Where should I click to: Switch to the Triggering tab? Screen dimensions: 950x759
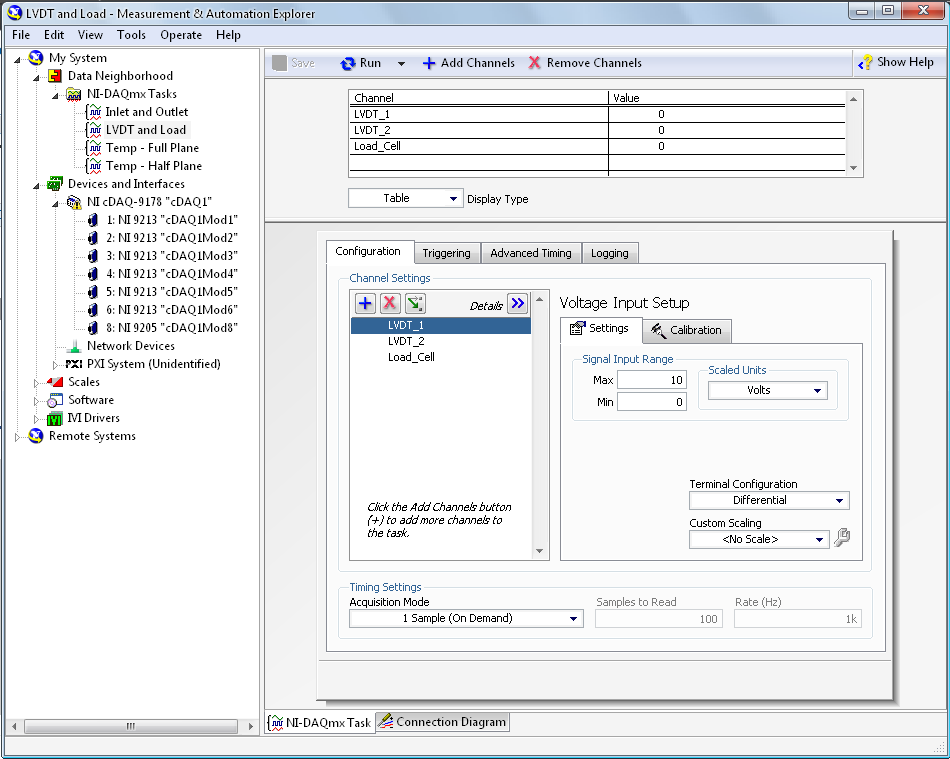[447, 253]
